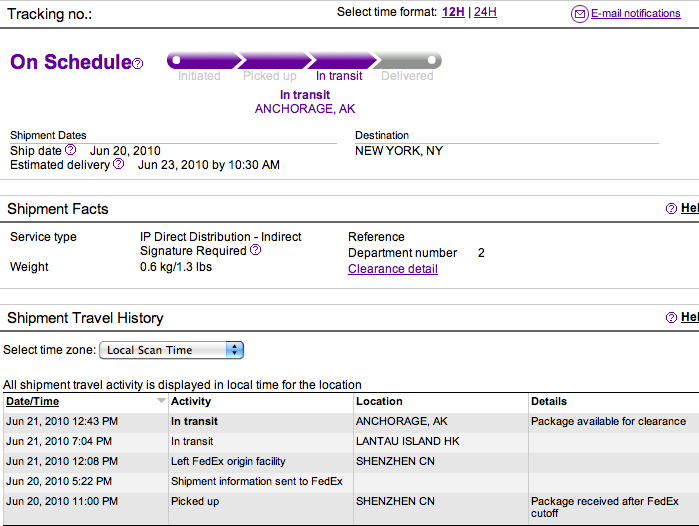The height and width of the screenshot is (526, 699).
Task: Click help icon next to On Schedule
Action: [x=138, y=64]
